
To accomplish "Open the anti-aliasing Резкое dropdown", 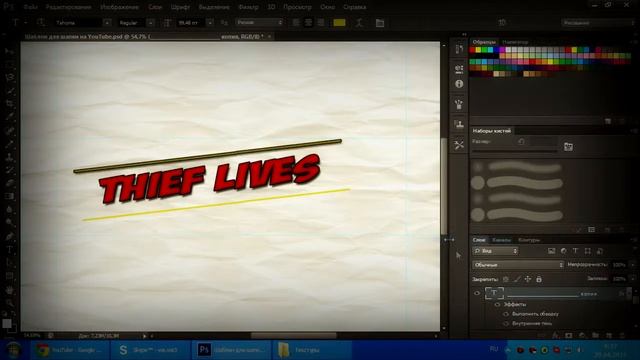I will [x=259, y=23].
